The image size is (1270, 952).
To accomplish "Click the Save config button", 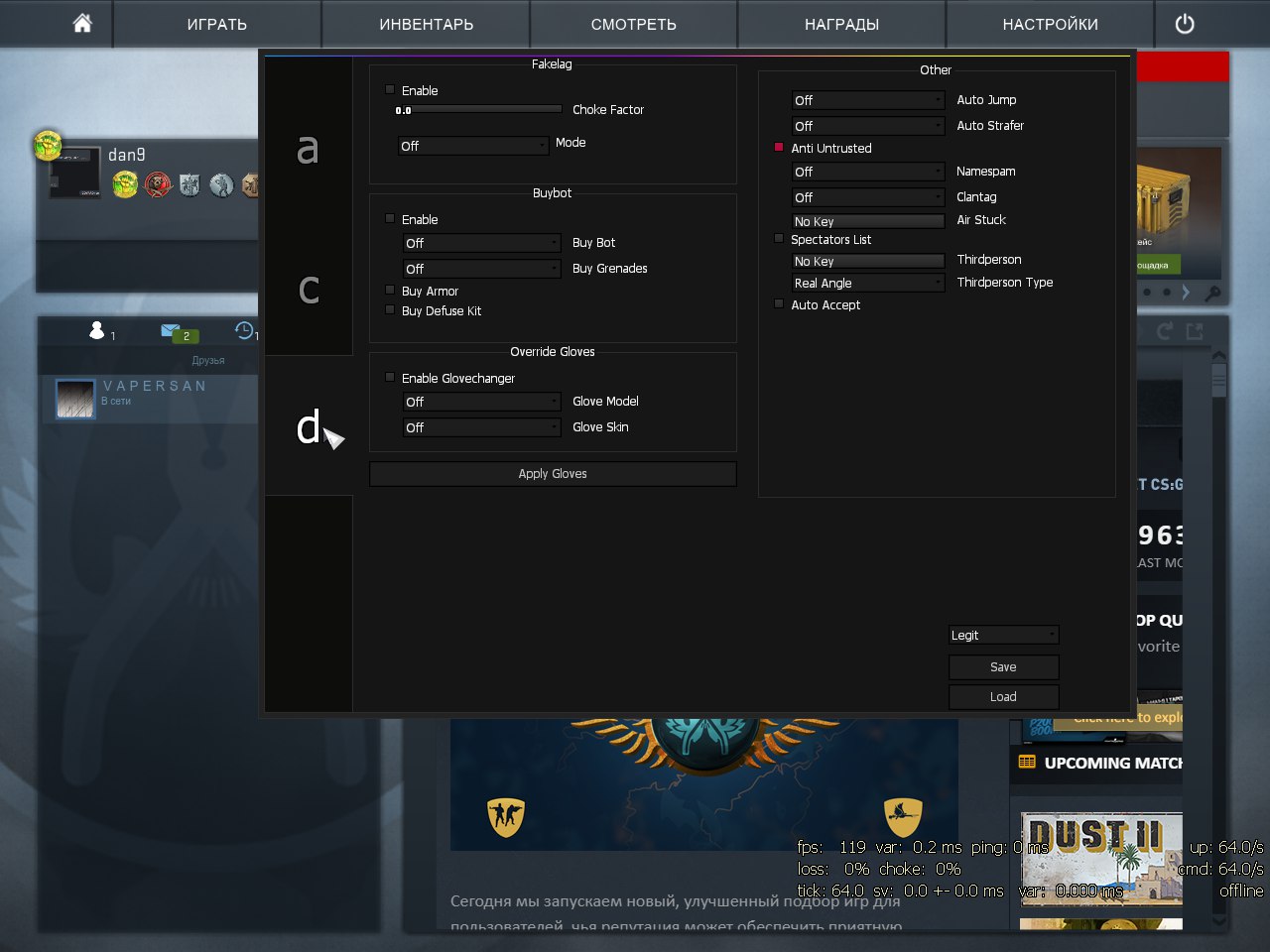I will click(x=1004, y=667).
